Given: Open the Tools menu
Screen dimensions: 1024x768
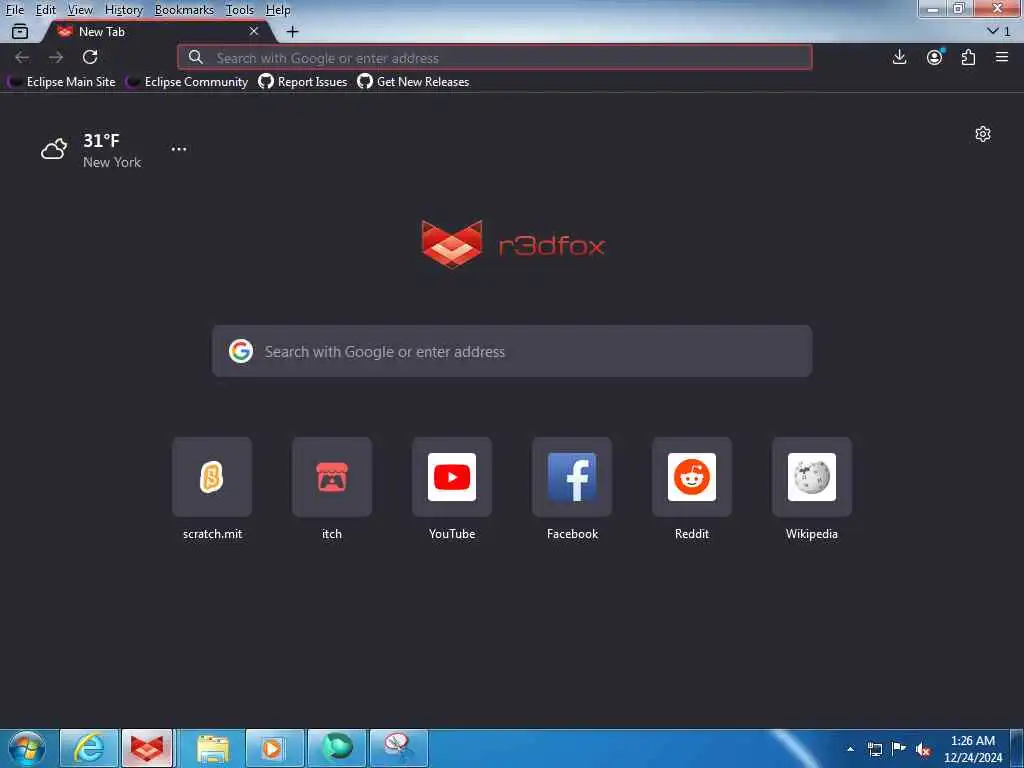Looking at the screenshot, I should 240,10.
